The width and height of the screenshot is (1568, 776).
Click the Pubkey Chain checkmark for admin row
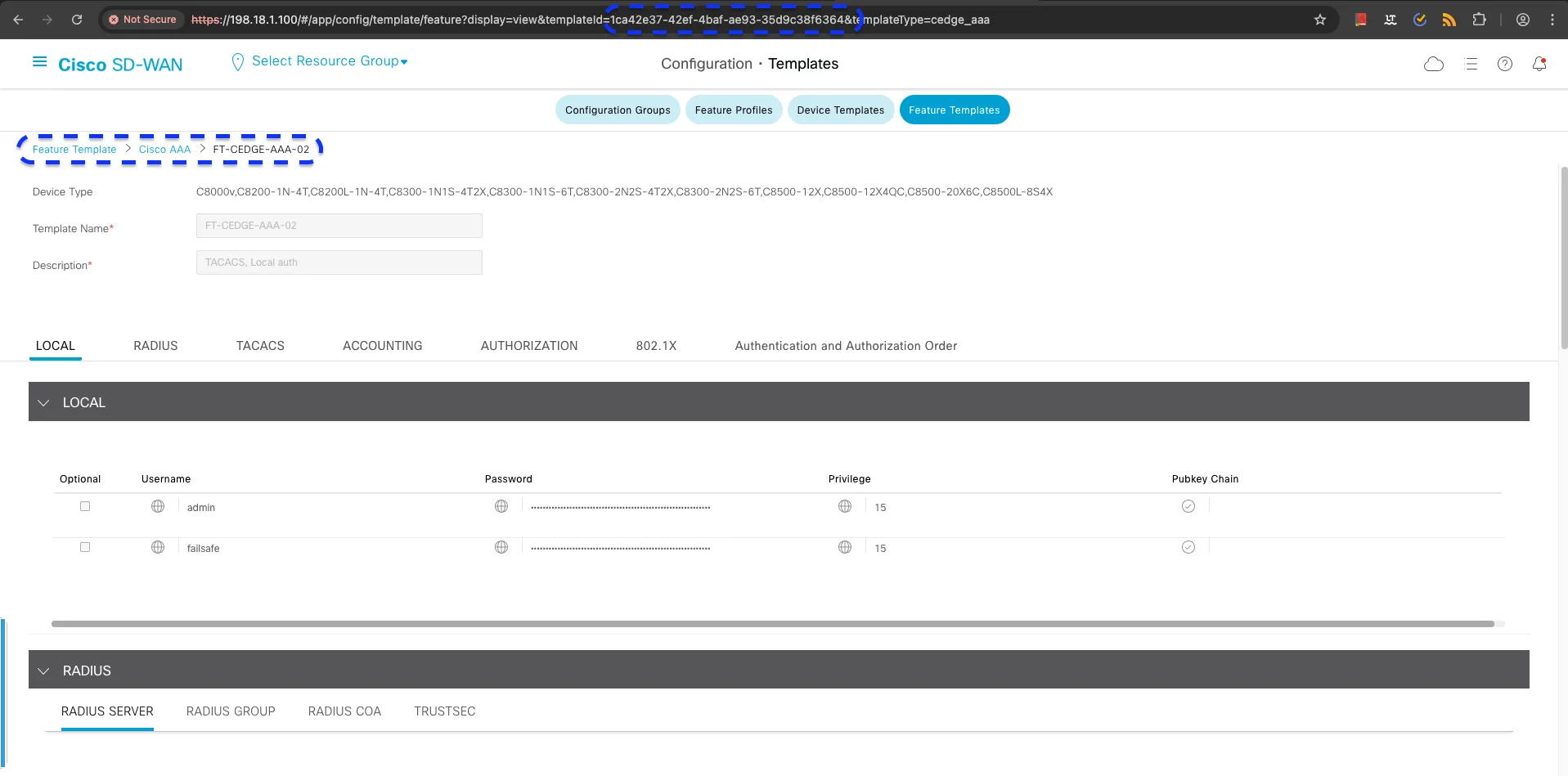pos(1188,506)
